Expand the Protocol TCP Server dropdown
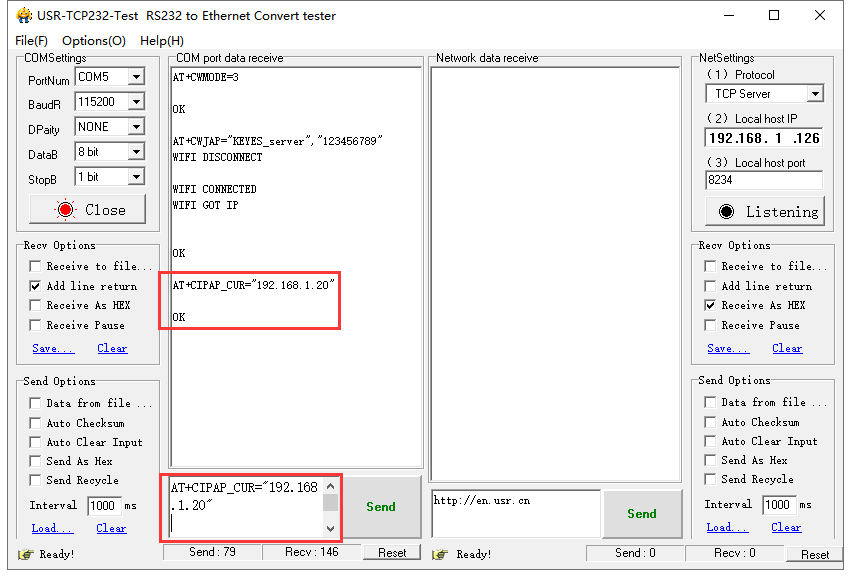 click(x=815, y=94)
